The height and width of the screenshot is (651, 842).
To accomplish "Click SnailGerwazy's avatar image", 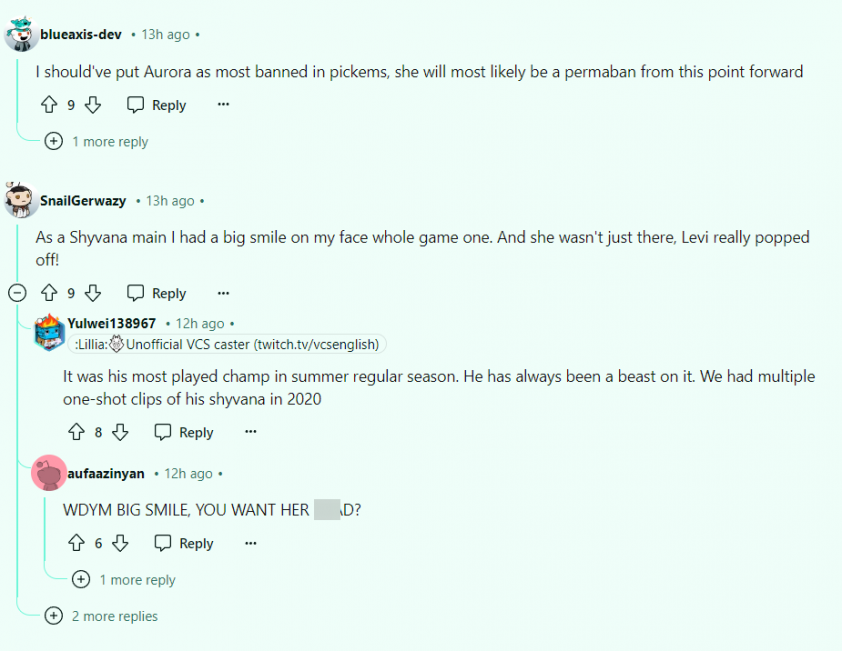I will pos(20,199).
